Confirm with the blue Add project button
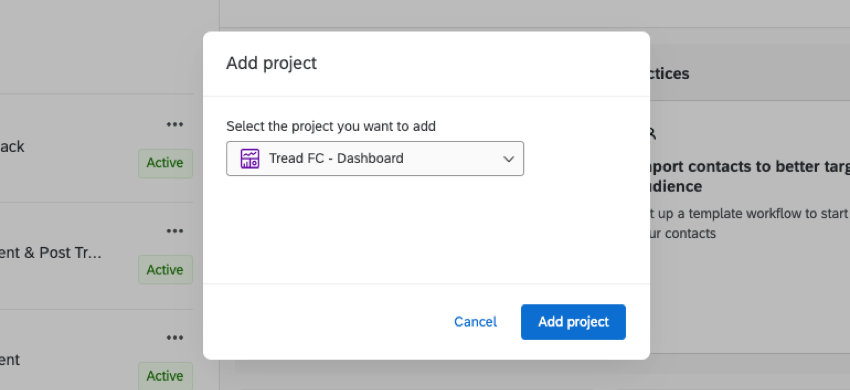The image size is (850, 390). pyautogui.click(x=573, y=322)
